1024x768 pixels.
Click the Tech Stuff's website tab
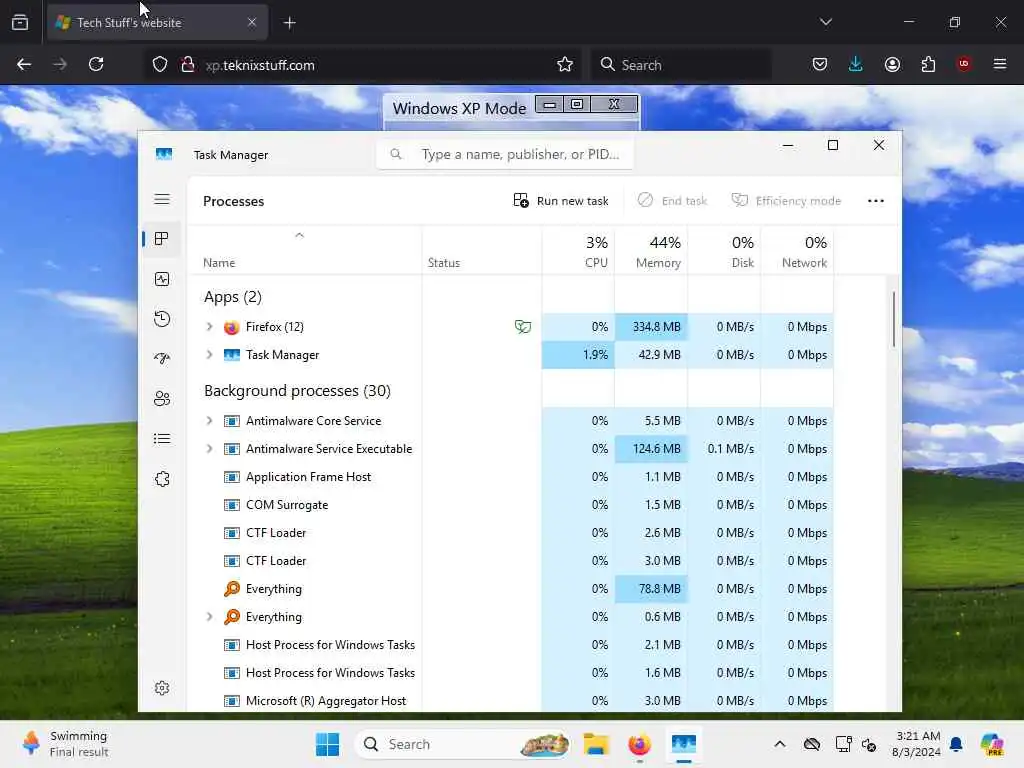coord(157,23)
